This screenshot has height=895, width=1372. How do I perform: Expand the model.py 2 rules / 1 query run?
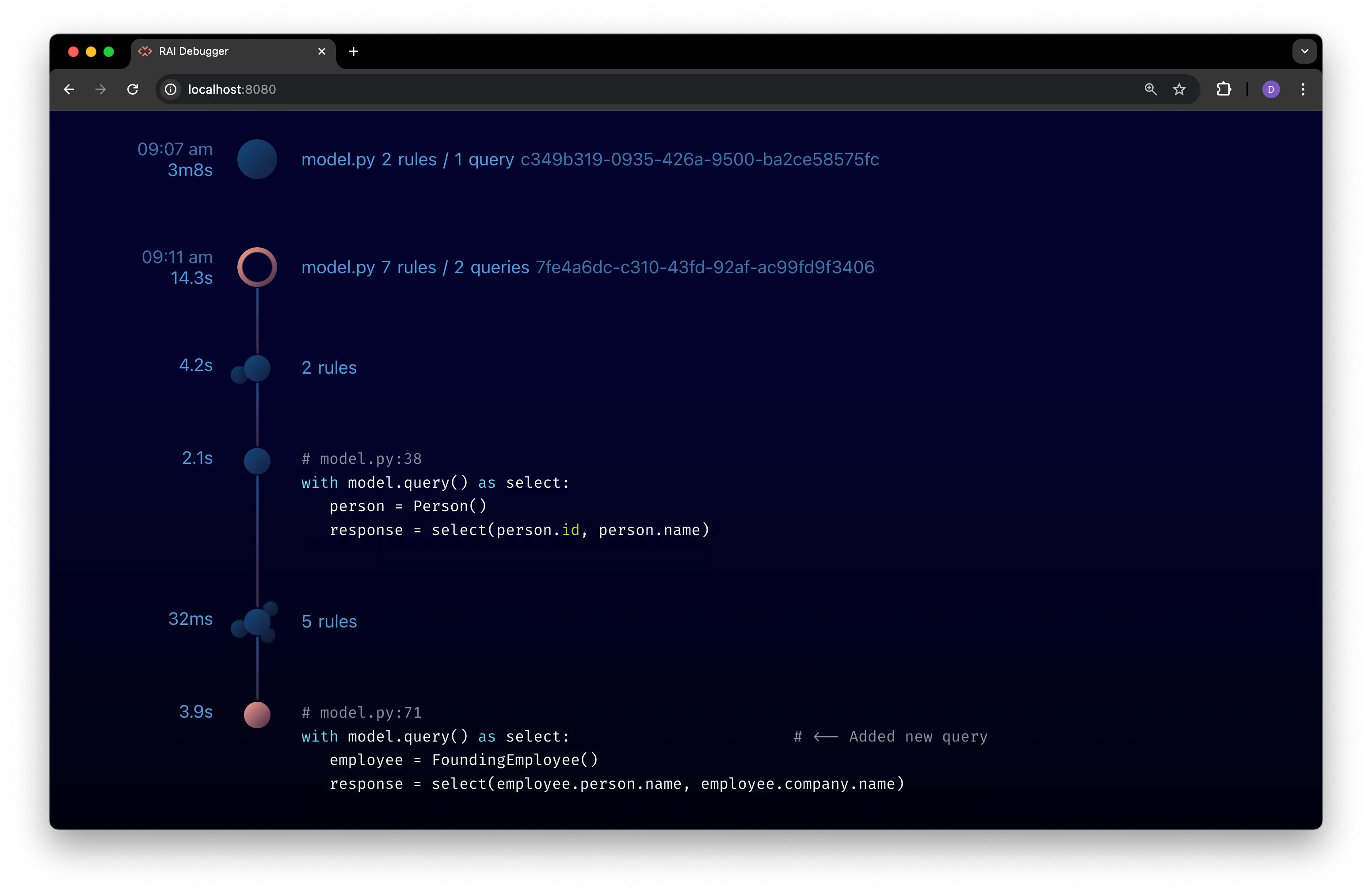coord(408,159)
